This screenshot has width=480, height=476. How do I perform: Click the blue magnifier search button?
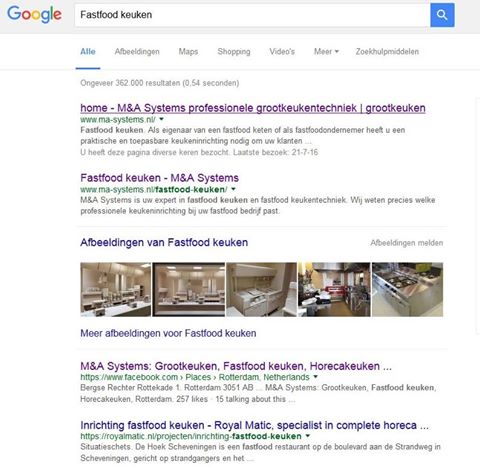[442, 15]
